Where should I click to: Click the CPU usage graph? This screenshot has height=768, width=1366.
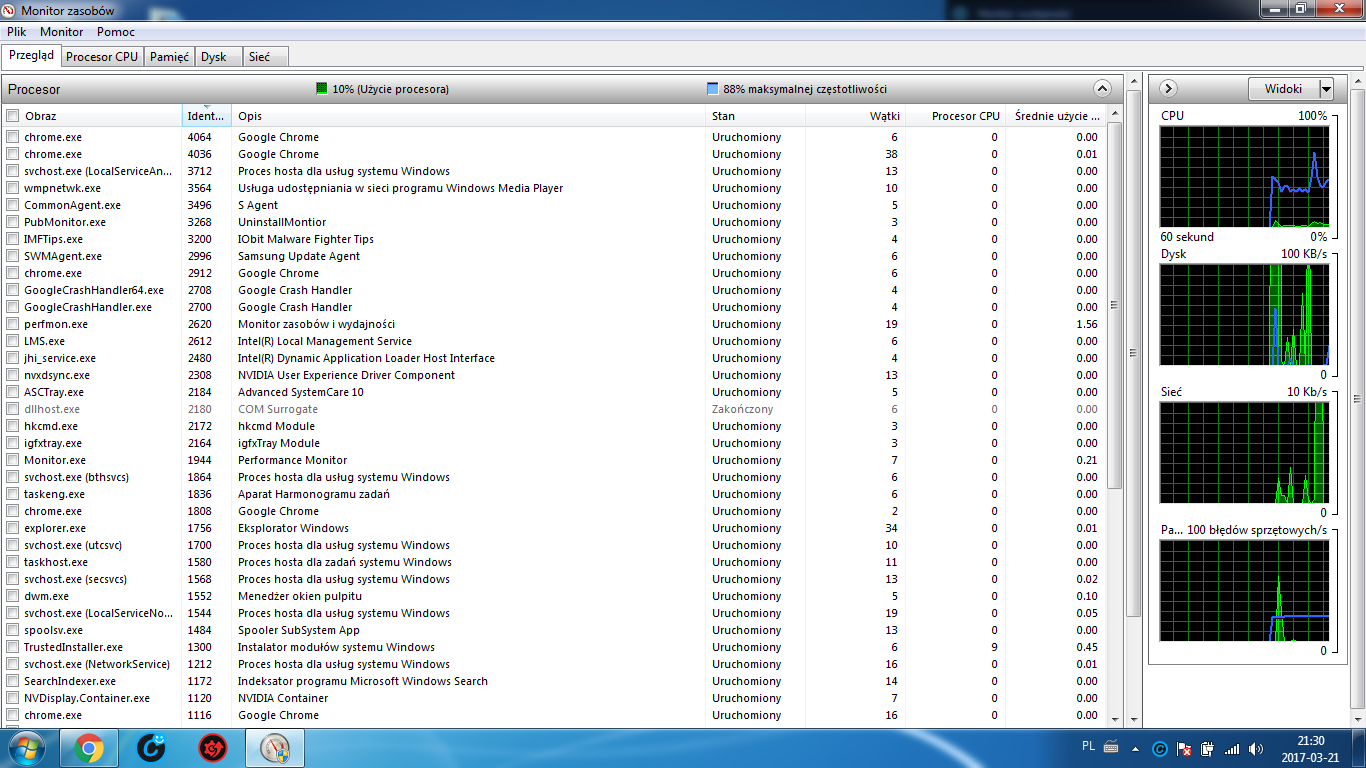(x=1244, y=175)
